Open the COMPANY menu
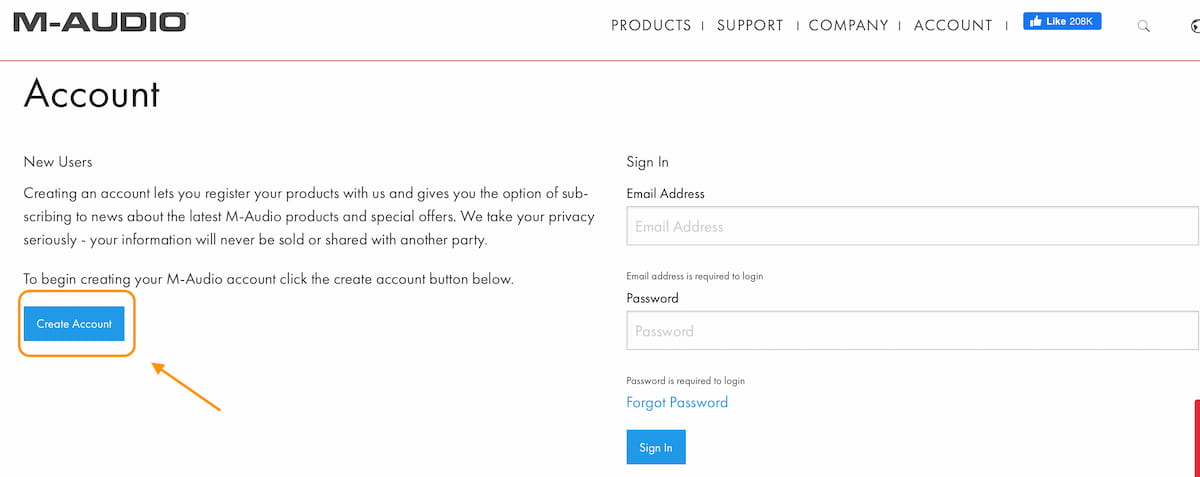The width and height of the screenshot is (1200, 477). [848, 25]
